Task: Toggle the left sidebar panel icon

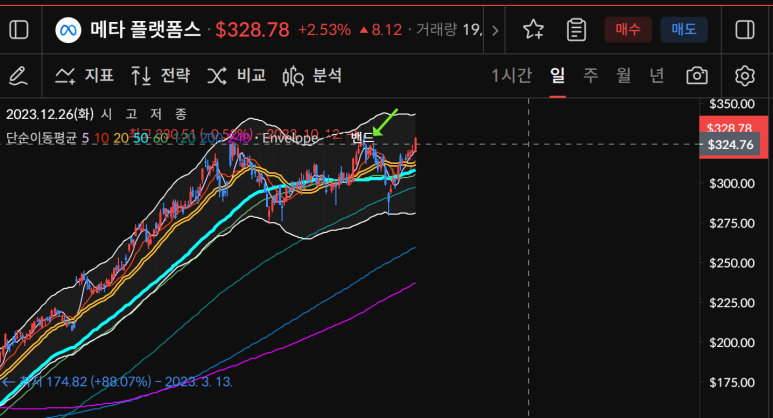Action: click(x=19, y=30)
